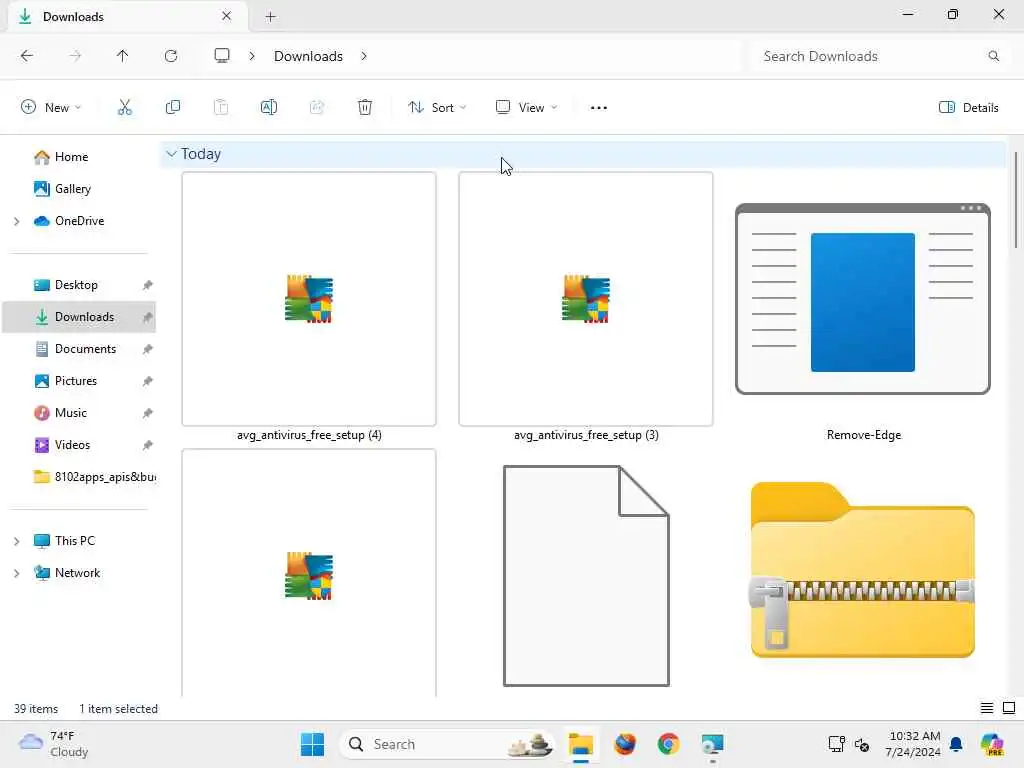Screen dimensions: 1024x768
Task: Open the notification bell
Action: click(x=956, y=744)
